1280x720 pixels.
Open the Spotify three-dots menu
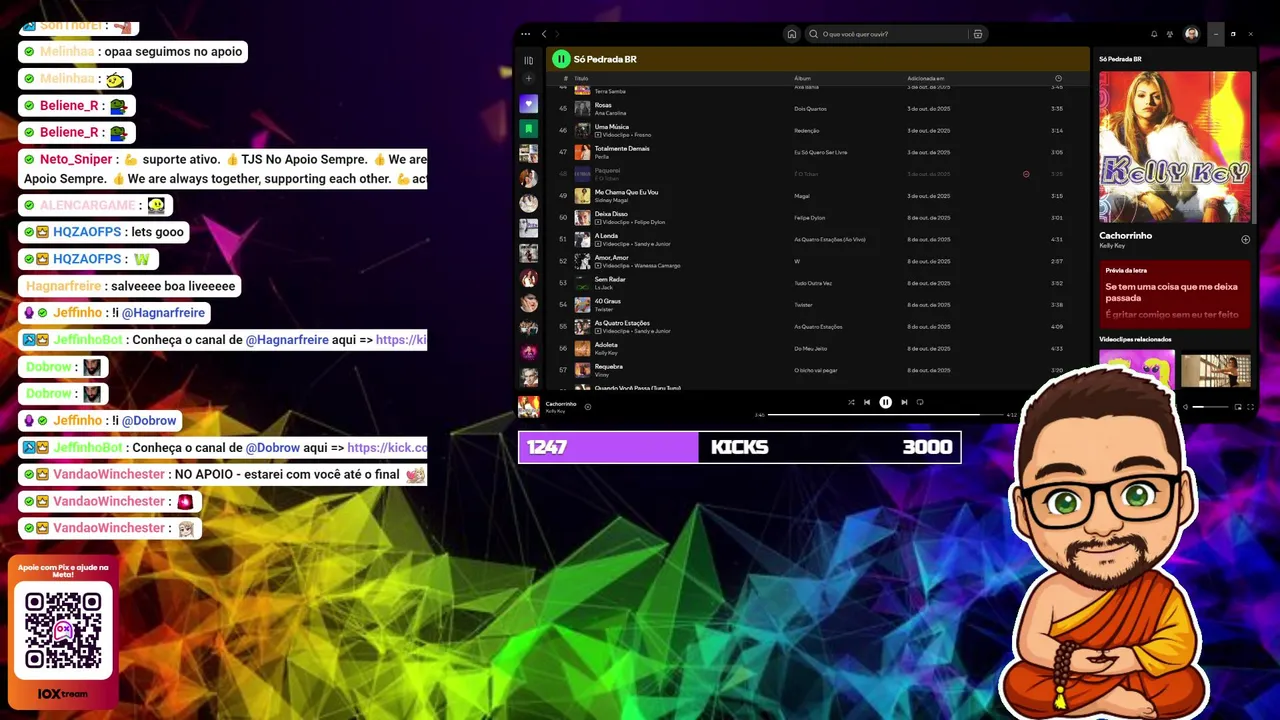pos(526,34)
